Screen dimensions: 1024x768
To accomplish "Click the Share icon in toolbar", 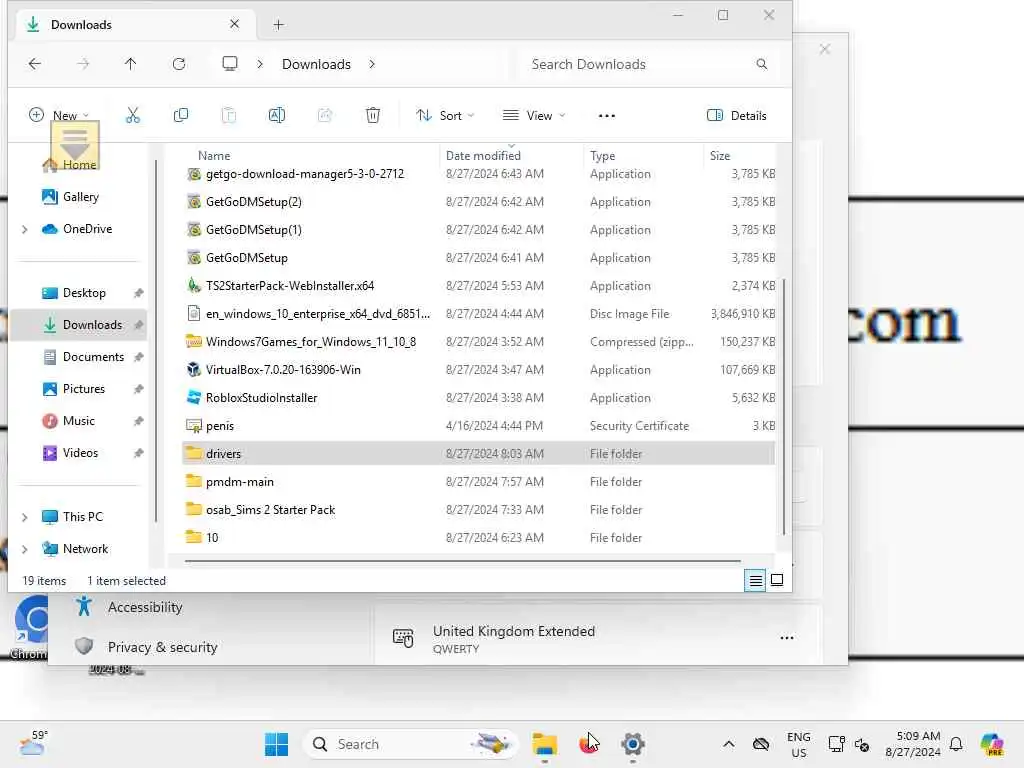I will (x=325, y=116).
